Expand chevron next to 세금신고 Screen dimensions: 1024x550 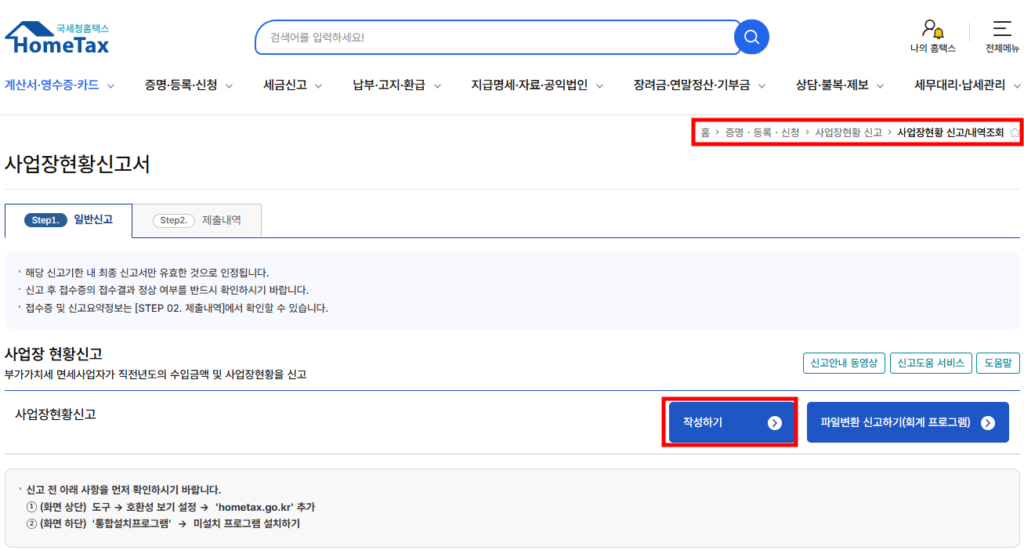(319, 86)
